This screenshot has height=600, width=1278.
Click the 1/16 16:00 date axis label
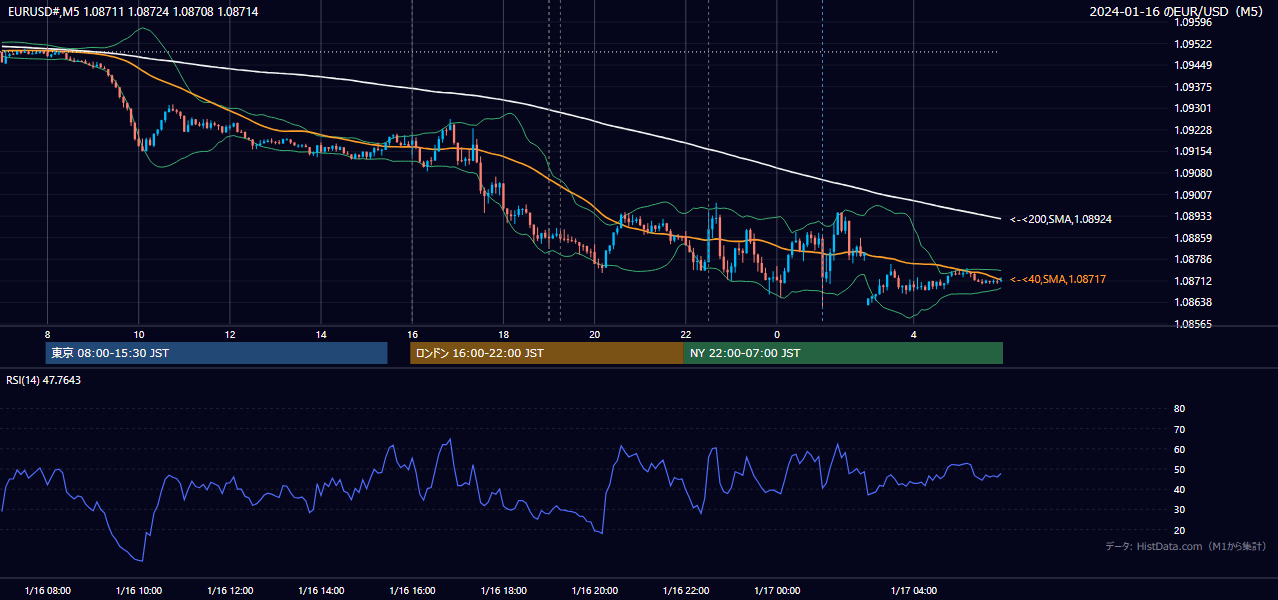click(x=412, y=591)
